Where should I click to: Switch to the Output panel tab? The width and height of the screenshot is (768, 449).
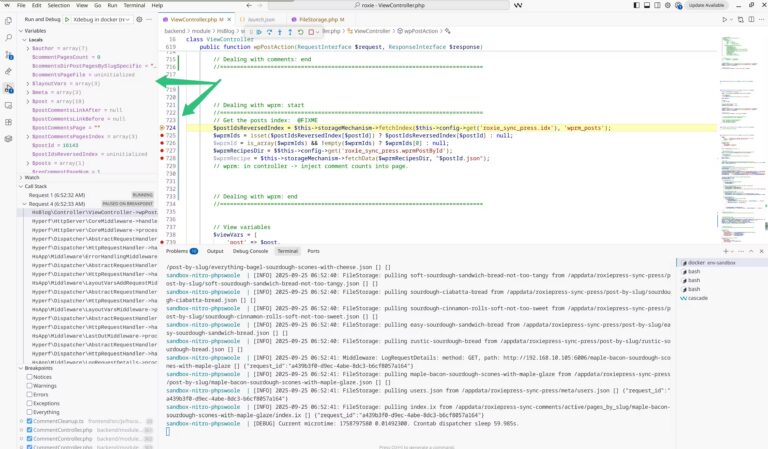pyautogui.click(x=215, y=251)
